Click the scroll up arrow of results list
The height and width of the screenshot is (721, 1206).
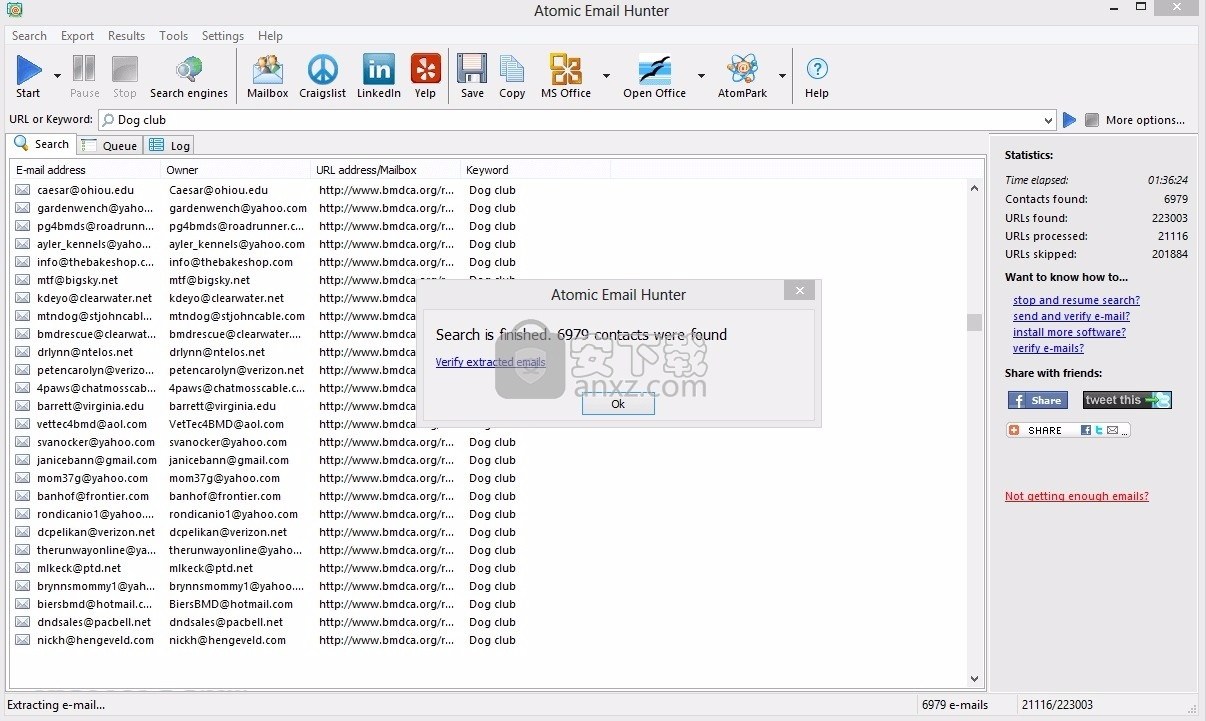coord(974,188)
